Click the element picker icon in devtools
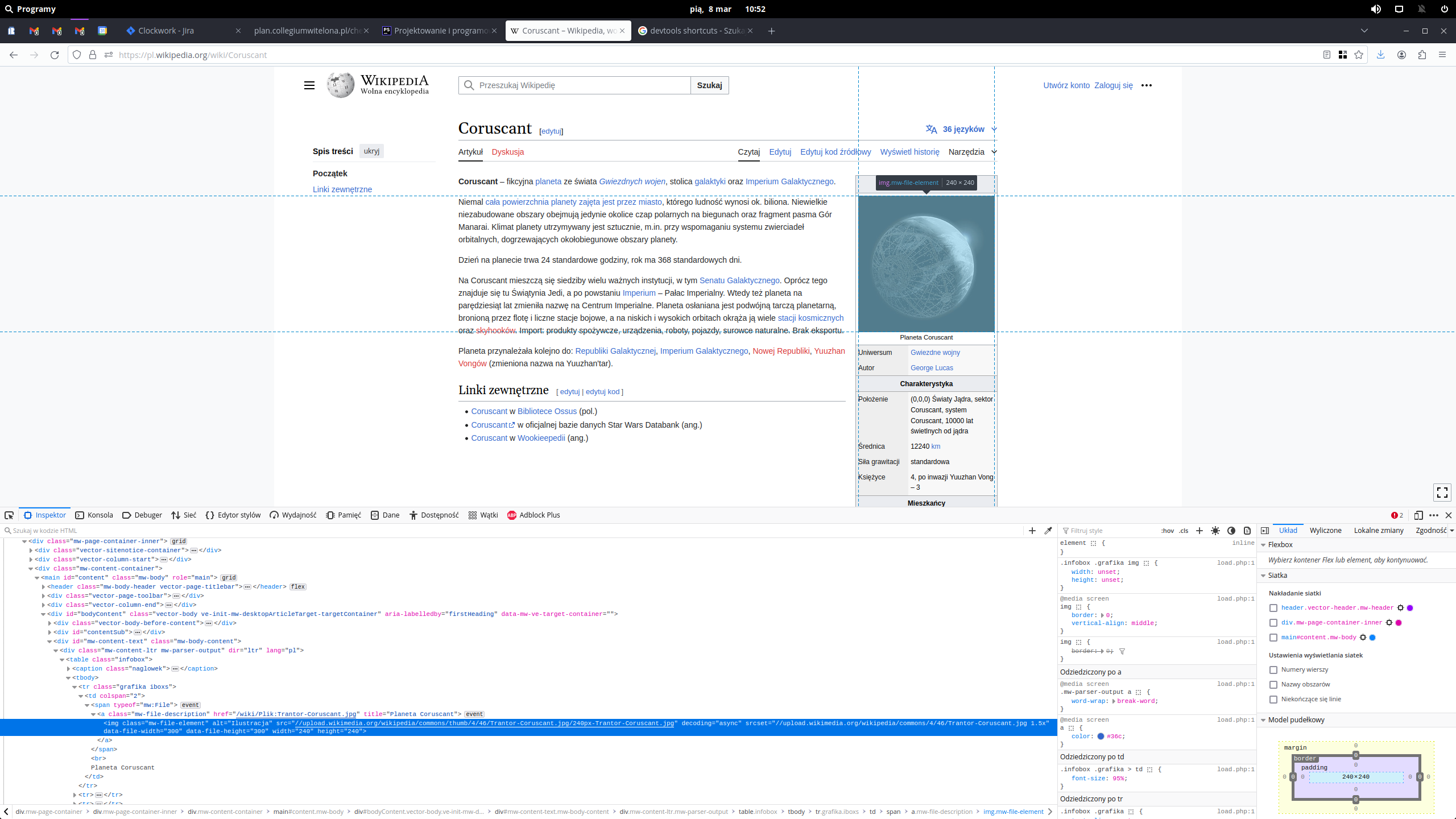The image size is (1456, 819). tap(9, 515)
